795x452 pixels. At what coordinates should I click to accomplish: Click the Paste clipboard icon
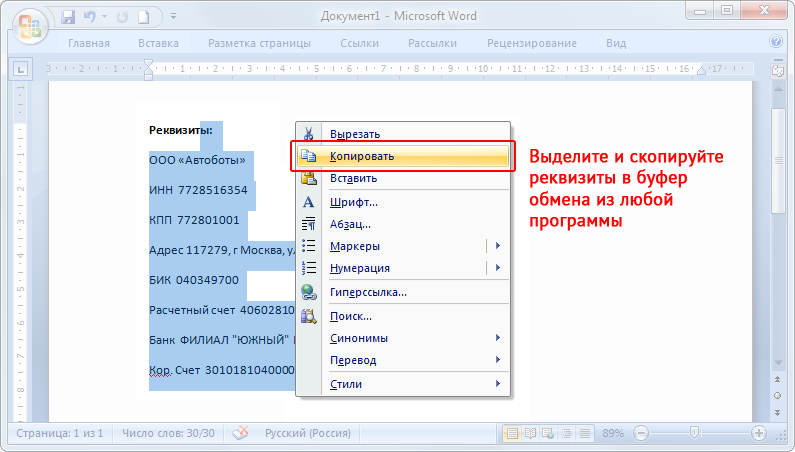308,178
